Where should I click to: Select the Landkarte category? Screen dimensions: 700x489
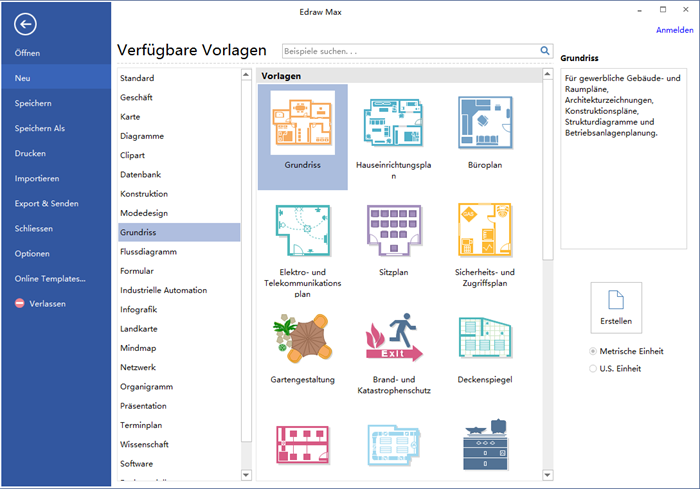[x=179, y=329]
